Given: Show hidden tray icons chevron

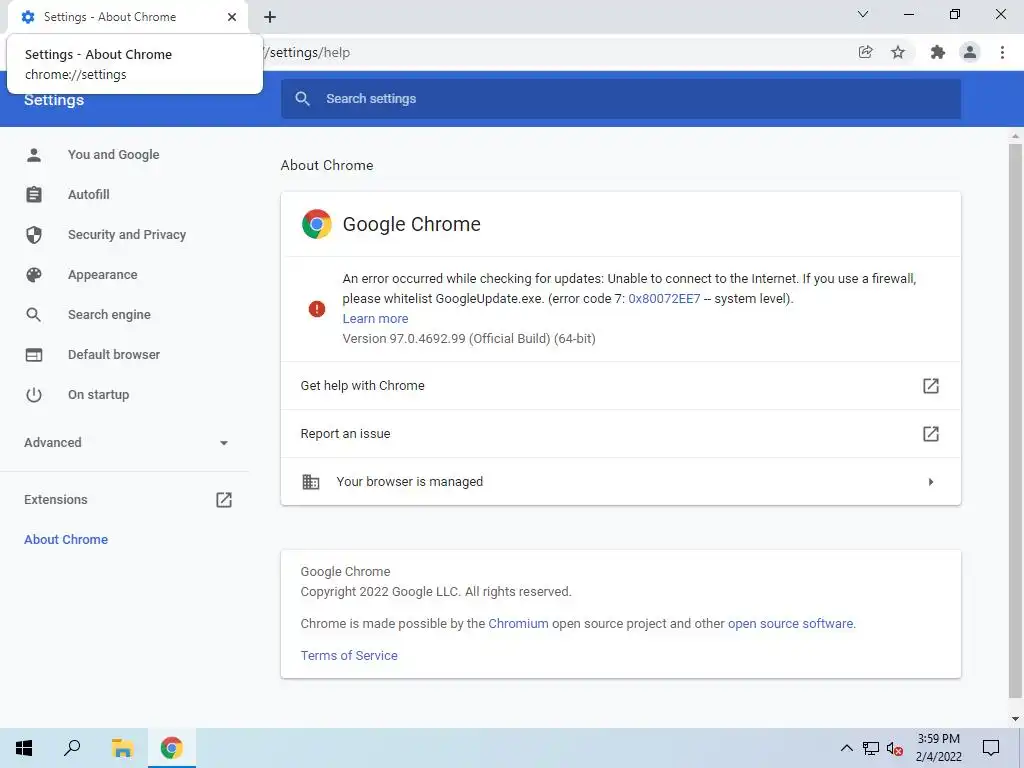Looking at the screenshot, I should coord(846,748).
